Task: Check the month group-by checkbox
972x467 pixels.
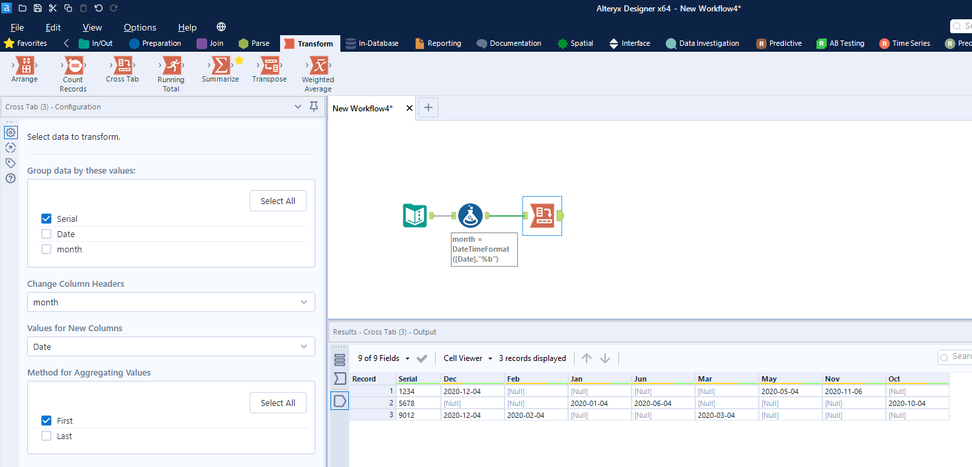Action: click(46, 249)
